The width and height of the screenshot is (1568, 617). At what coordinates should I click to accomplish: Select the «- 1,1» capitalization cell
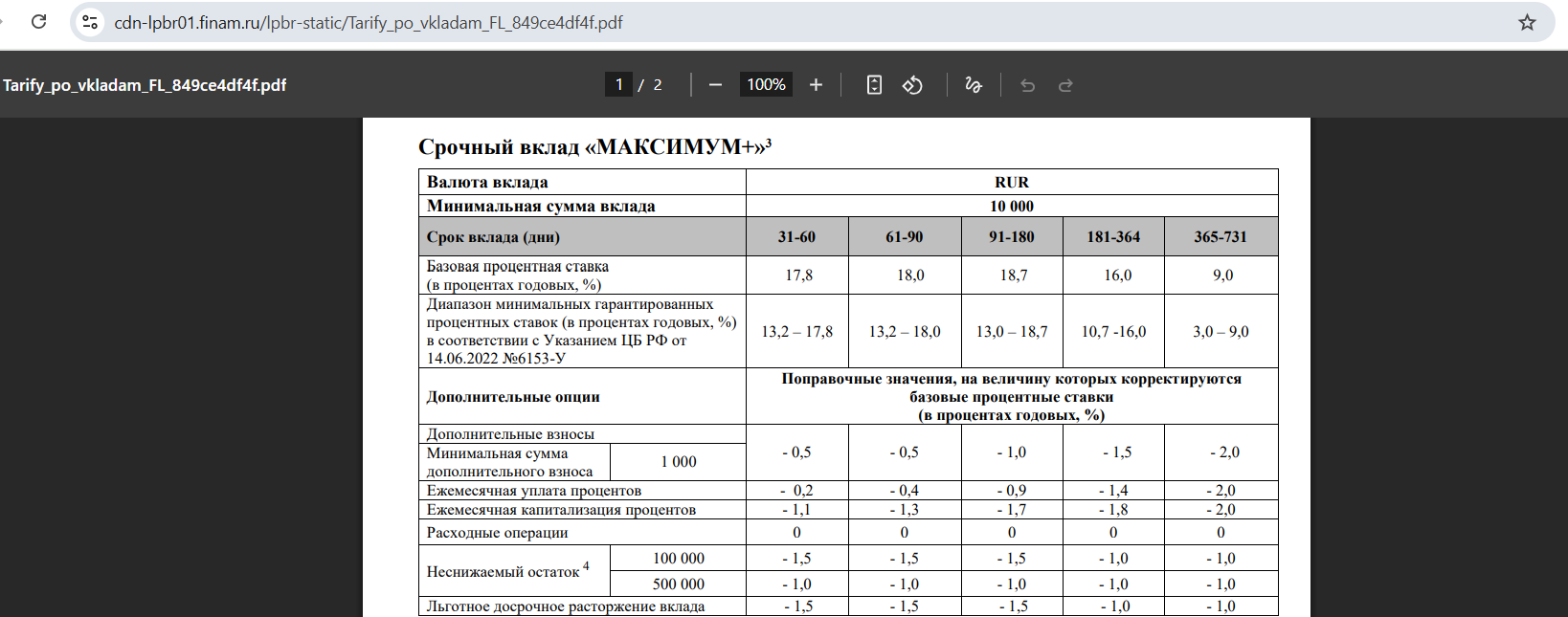[796, 510]
